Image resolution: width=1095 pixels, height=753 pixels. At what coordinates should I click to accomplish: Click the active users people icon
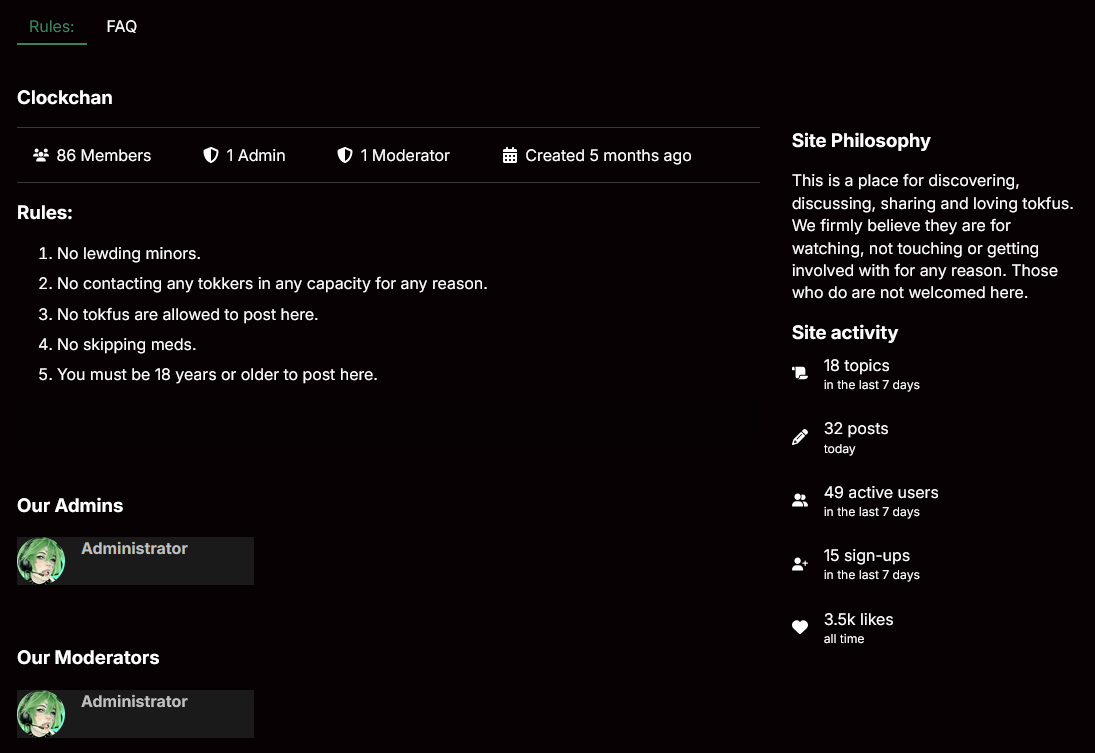tap(800, 500)
